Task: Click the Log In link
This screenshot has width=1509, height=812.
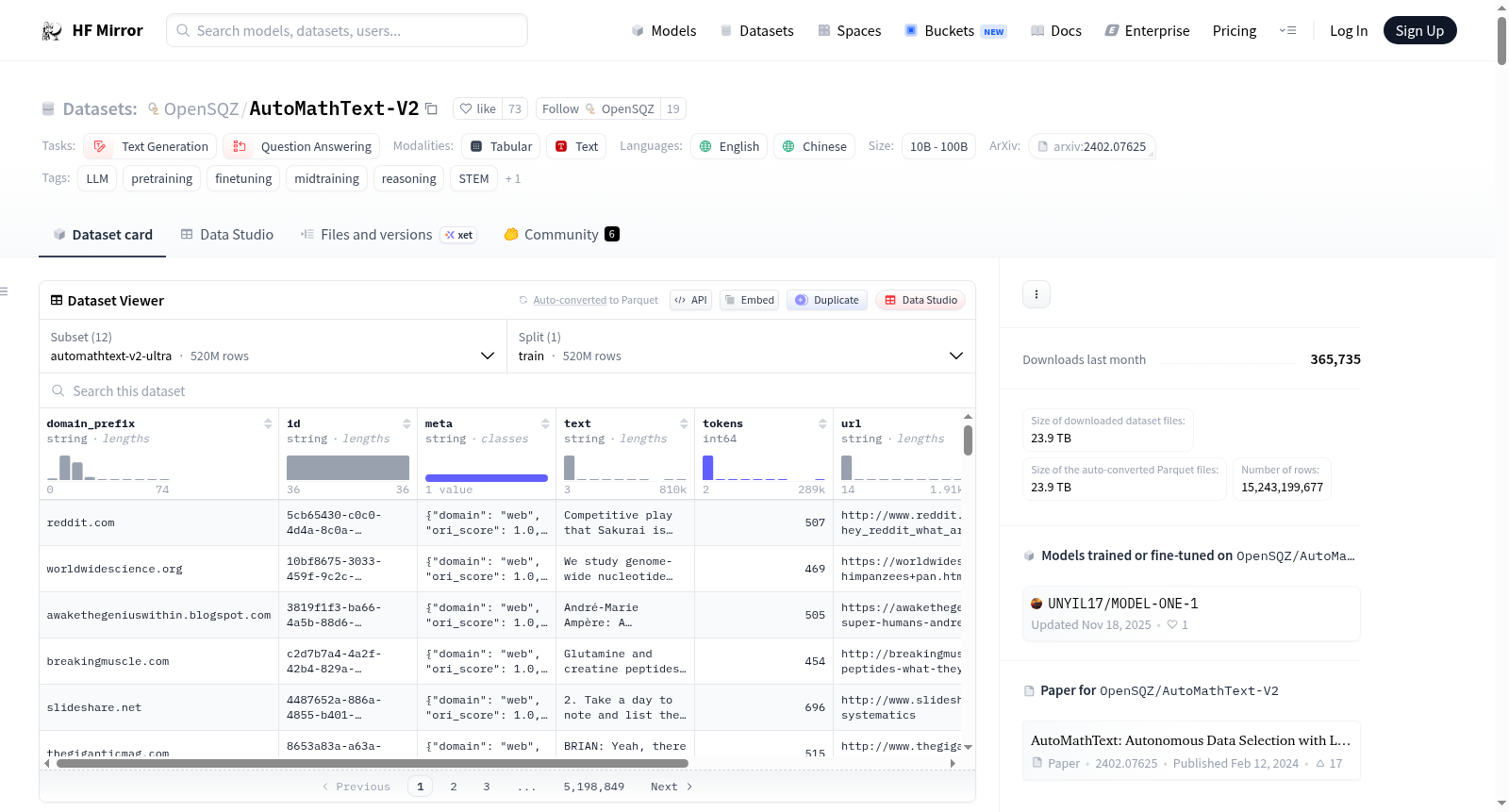Action: (x=1349, y=31)
